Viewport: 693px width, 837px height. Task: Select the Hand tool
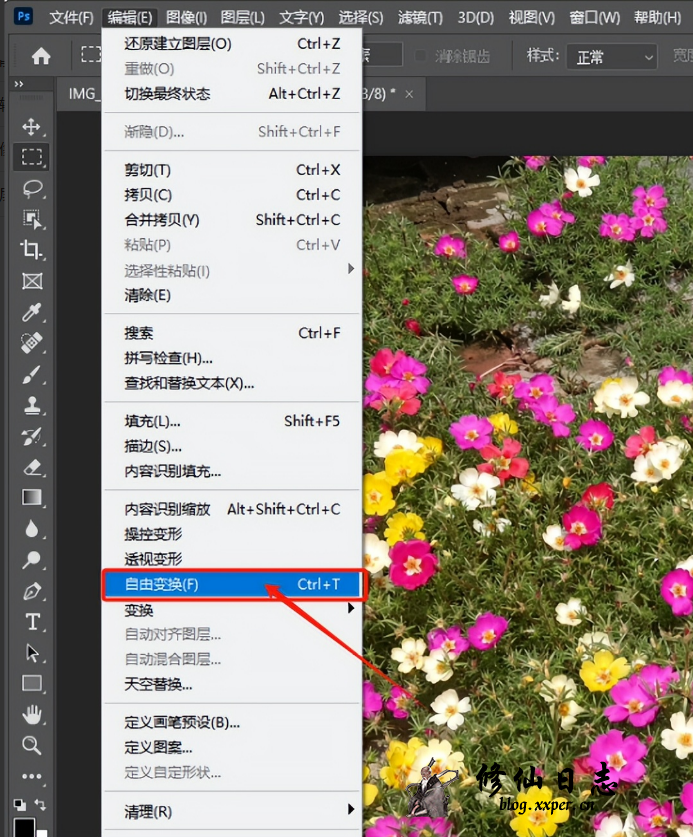click(32, 714)
